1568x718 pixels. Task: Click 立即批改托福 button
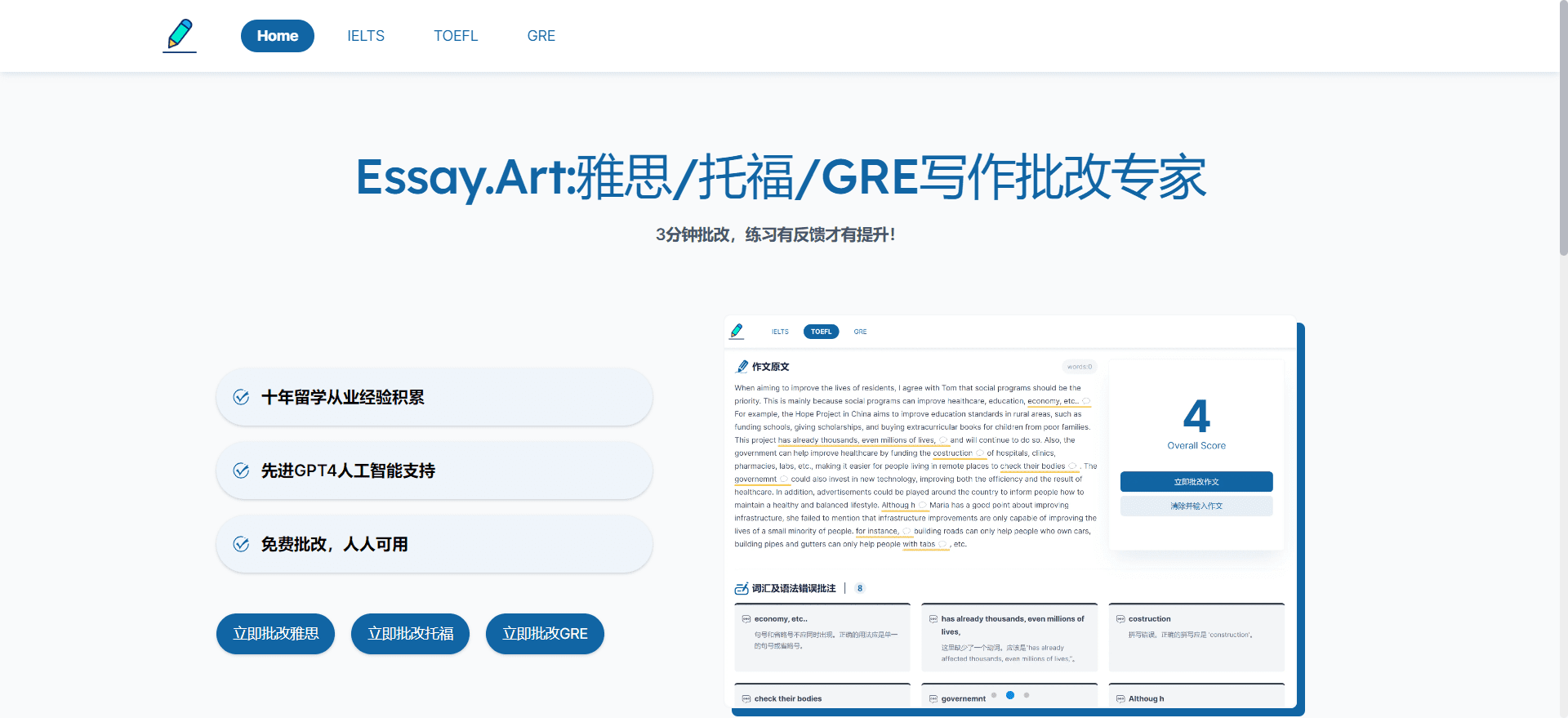(x=411, y=634)
